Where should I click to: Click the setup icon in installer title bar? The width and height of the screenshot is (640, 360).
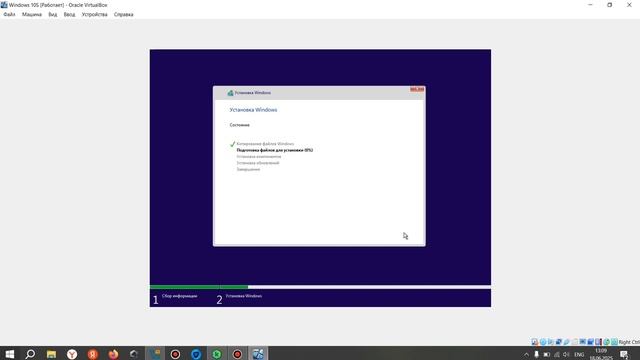(x=230, y=93)
